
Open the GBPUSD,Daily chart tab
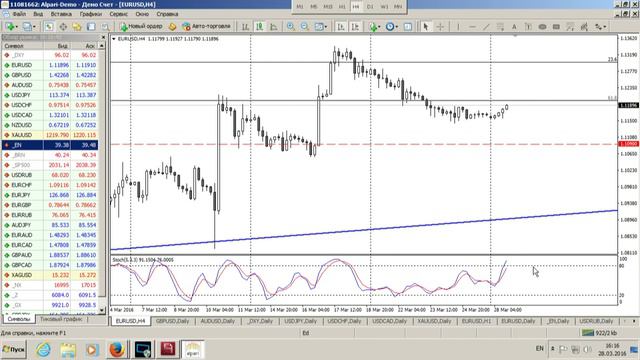pos(172,321)
